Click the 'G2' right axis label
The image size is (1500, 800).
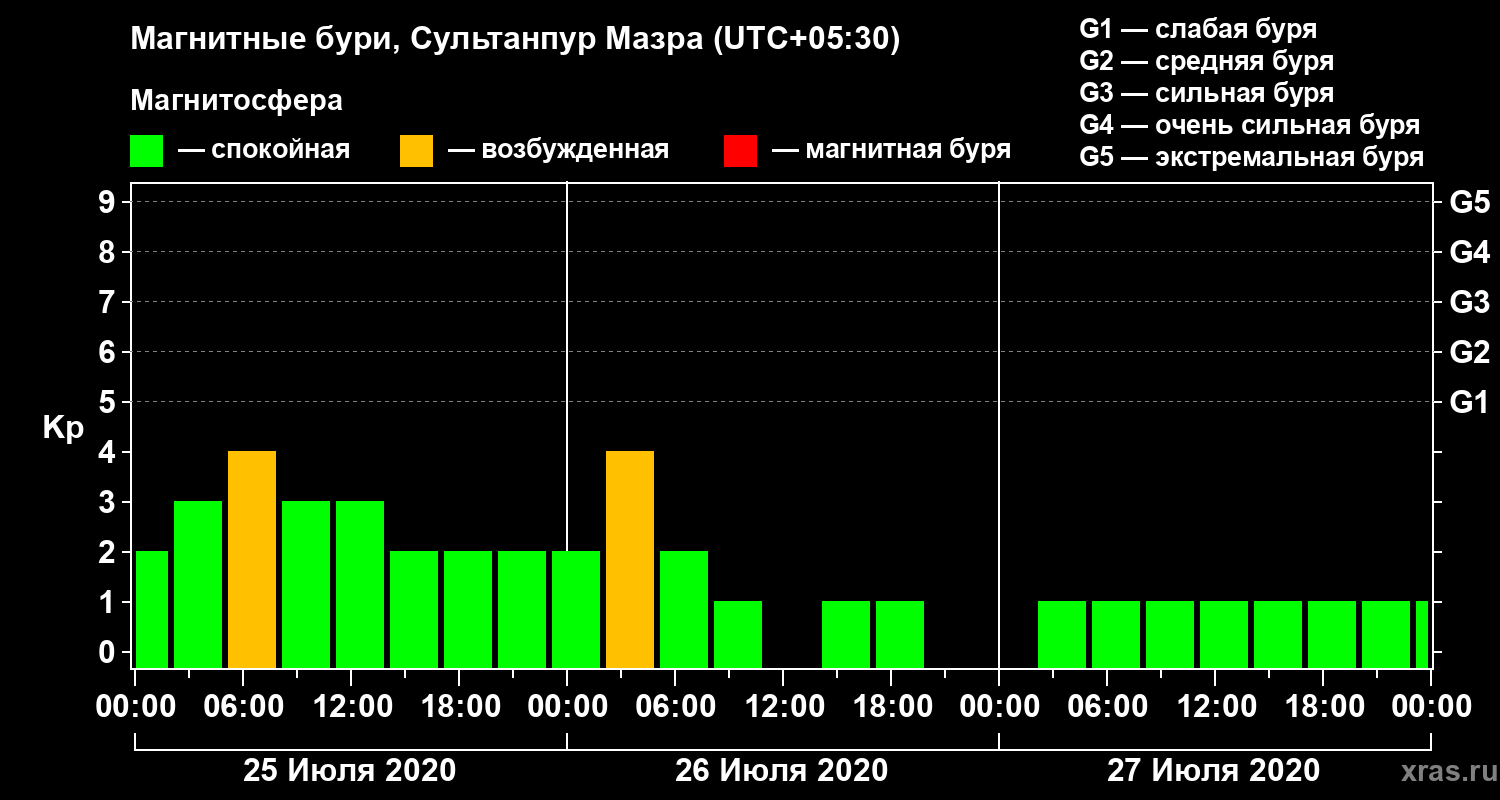point(1469,353)
